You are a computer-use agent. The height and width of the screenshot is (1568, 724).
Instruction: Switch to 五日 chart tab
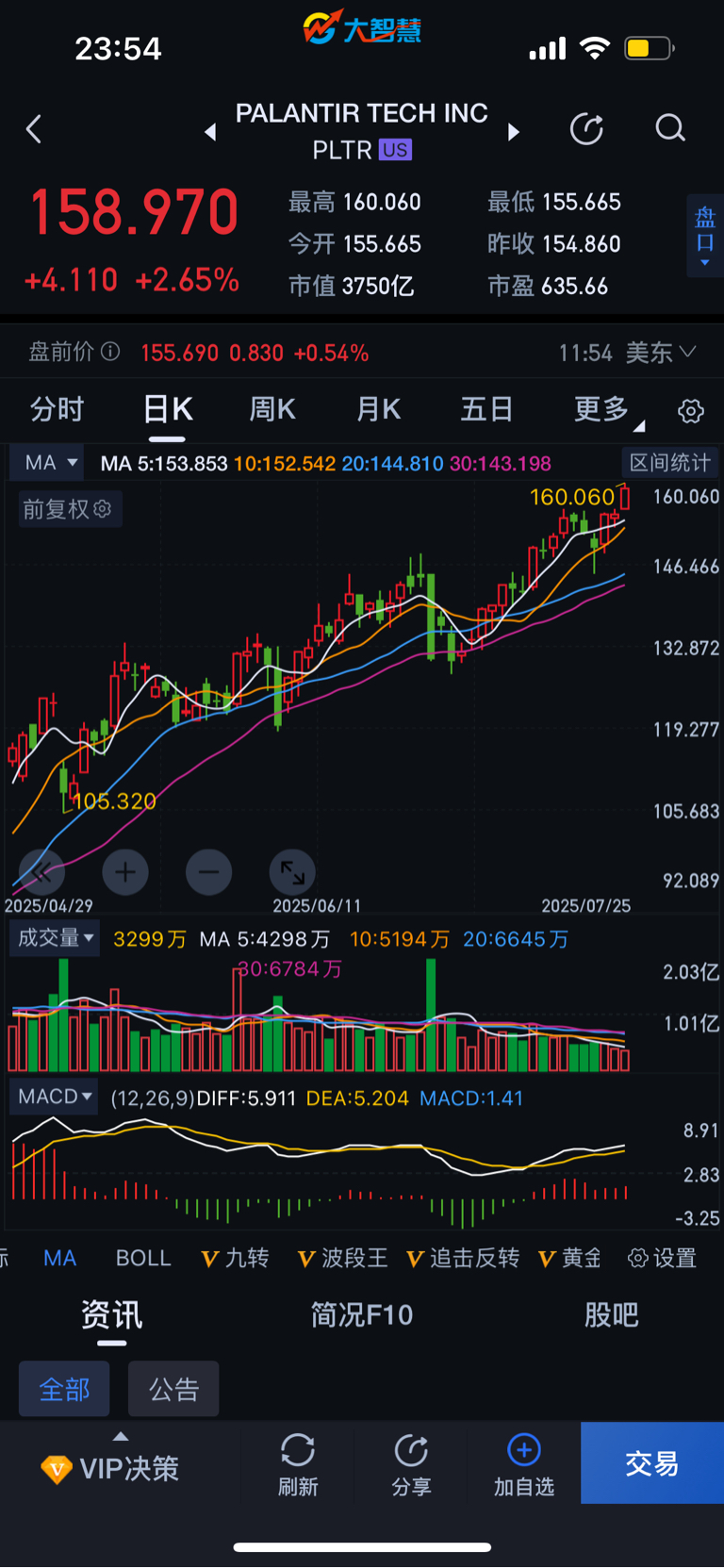[x=486, y=409]
